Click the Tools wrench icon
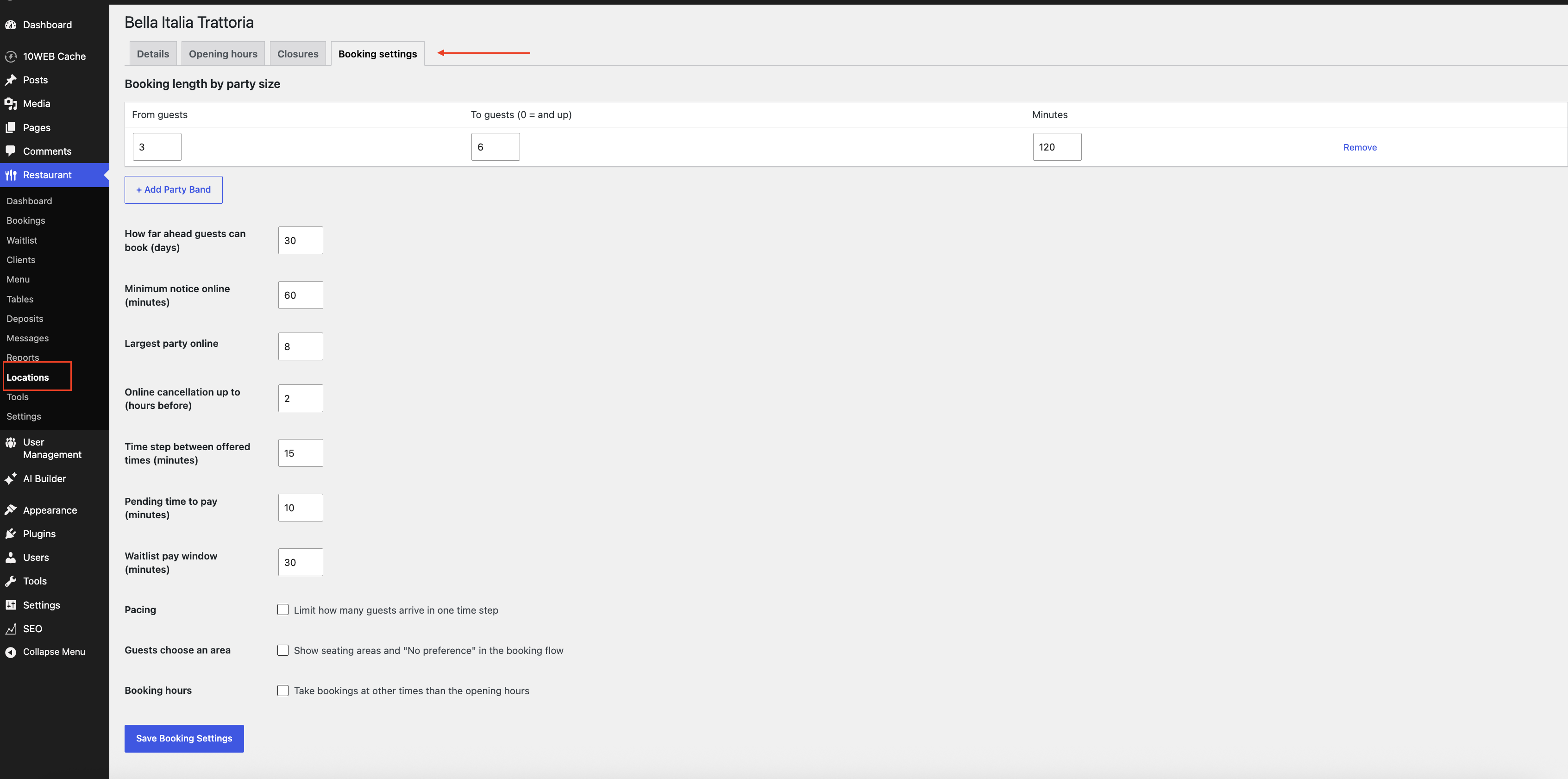Viewport: 1568px width, 779px height. click(x=10, y=581)
